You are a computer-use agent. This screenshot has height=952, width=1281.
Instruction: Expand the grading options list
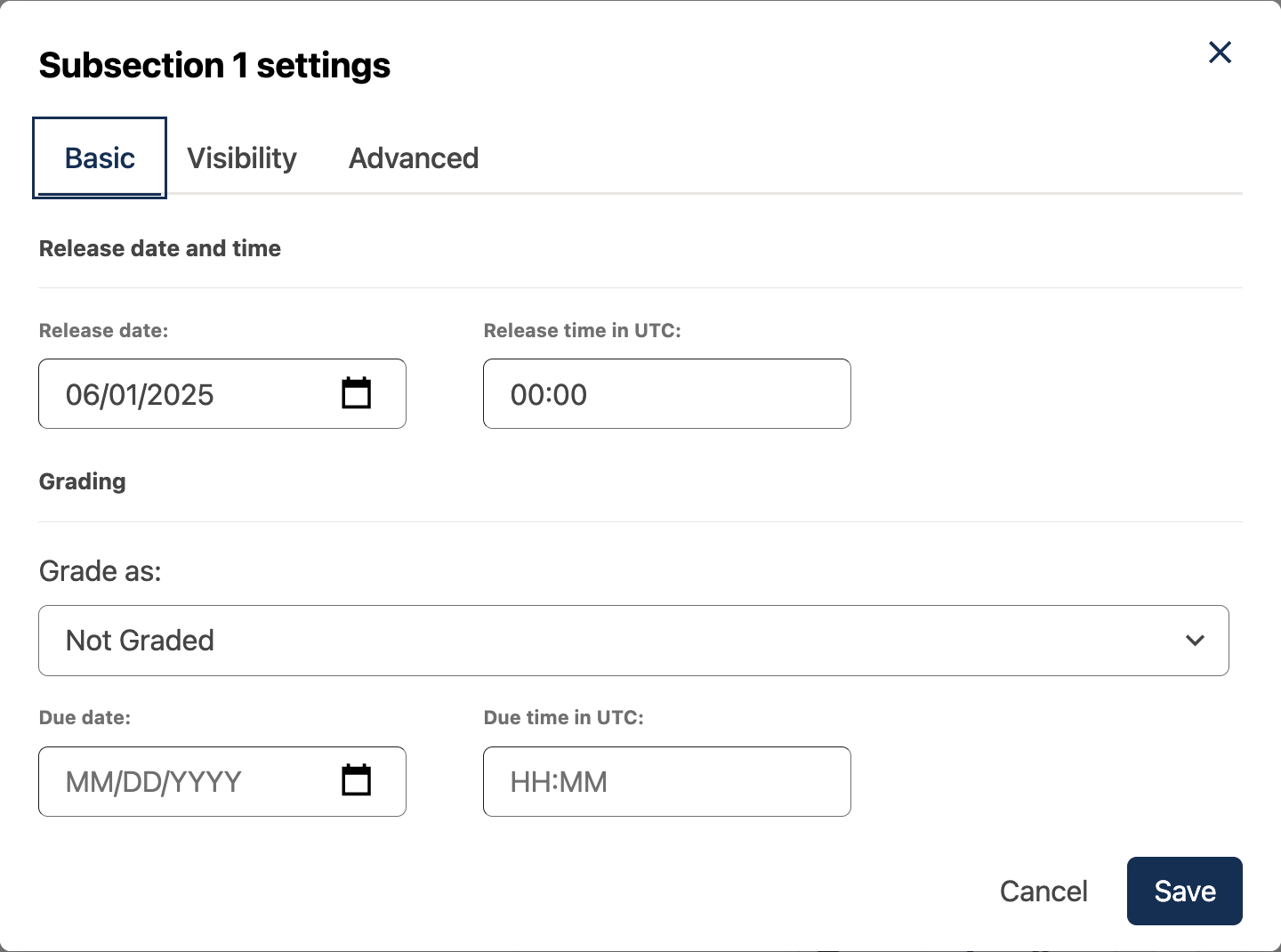pos(633,640)
